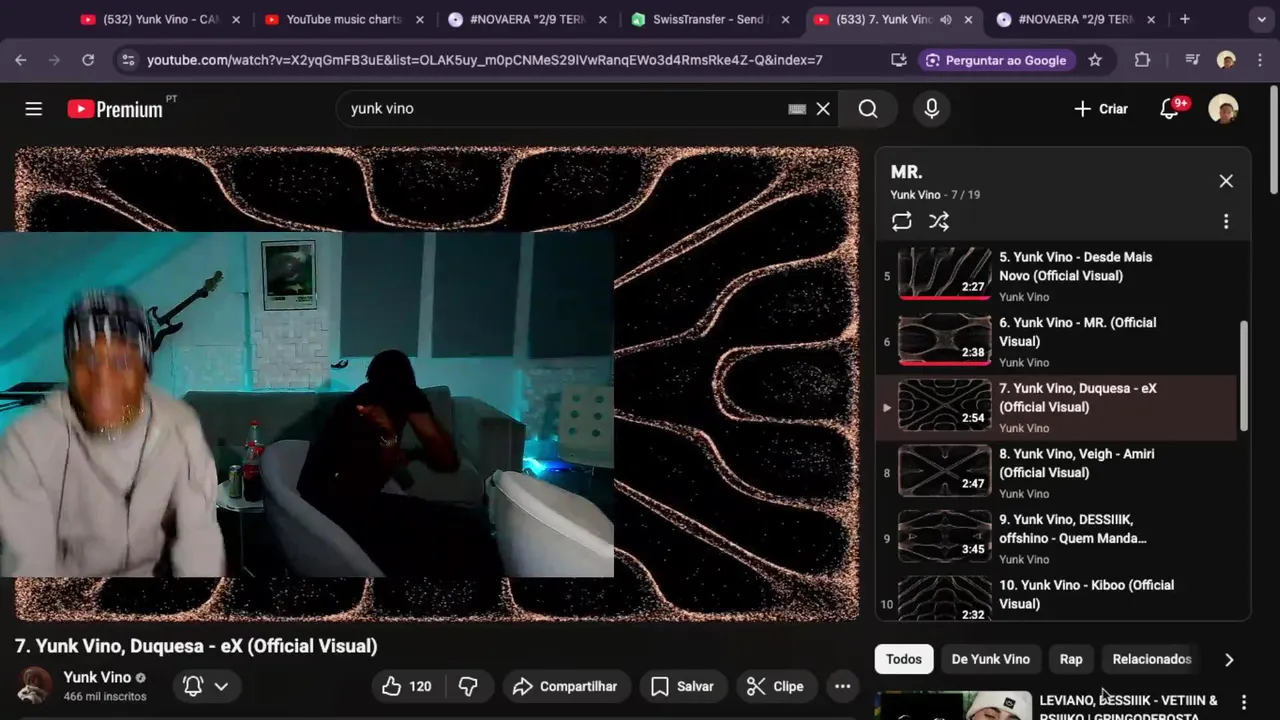1280x720 pixels.
Task: Open Chrome profile avatar in toolbar
Action: coord(1226,60)
